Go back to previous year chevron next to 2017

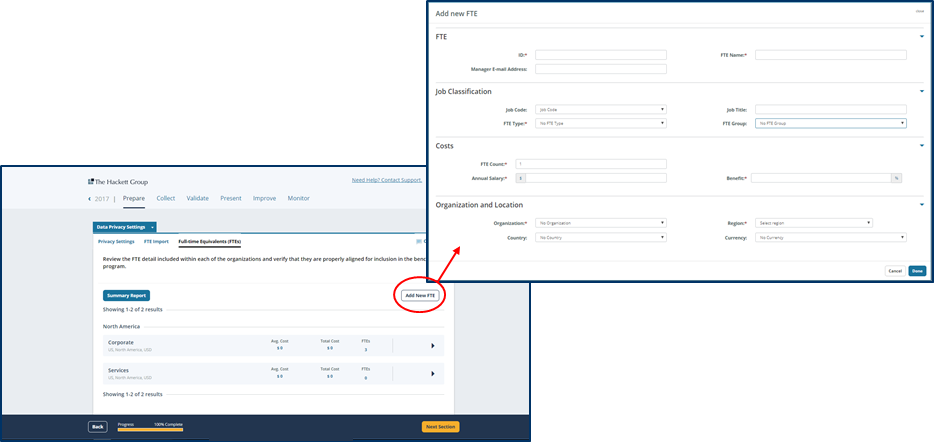[90, 199]
